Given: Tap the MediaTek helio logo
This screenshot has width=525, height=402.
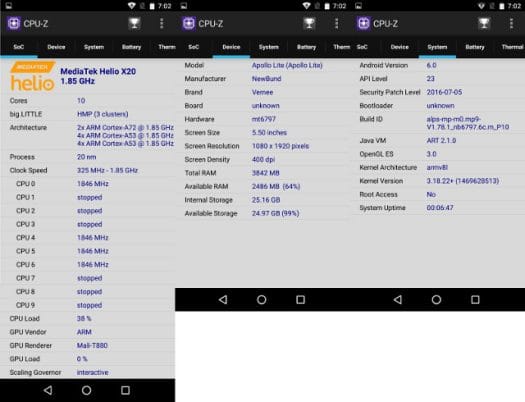Looking at the screenshot, I should point(32,77).
